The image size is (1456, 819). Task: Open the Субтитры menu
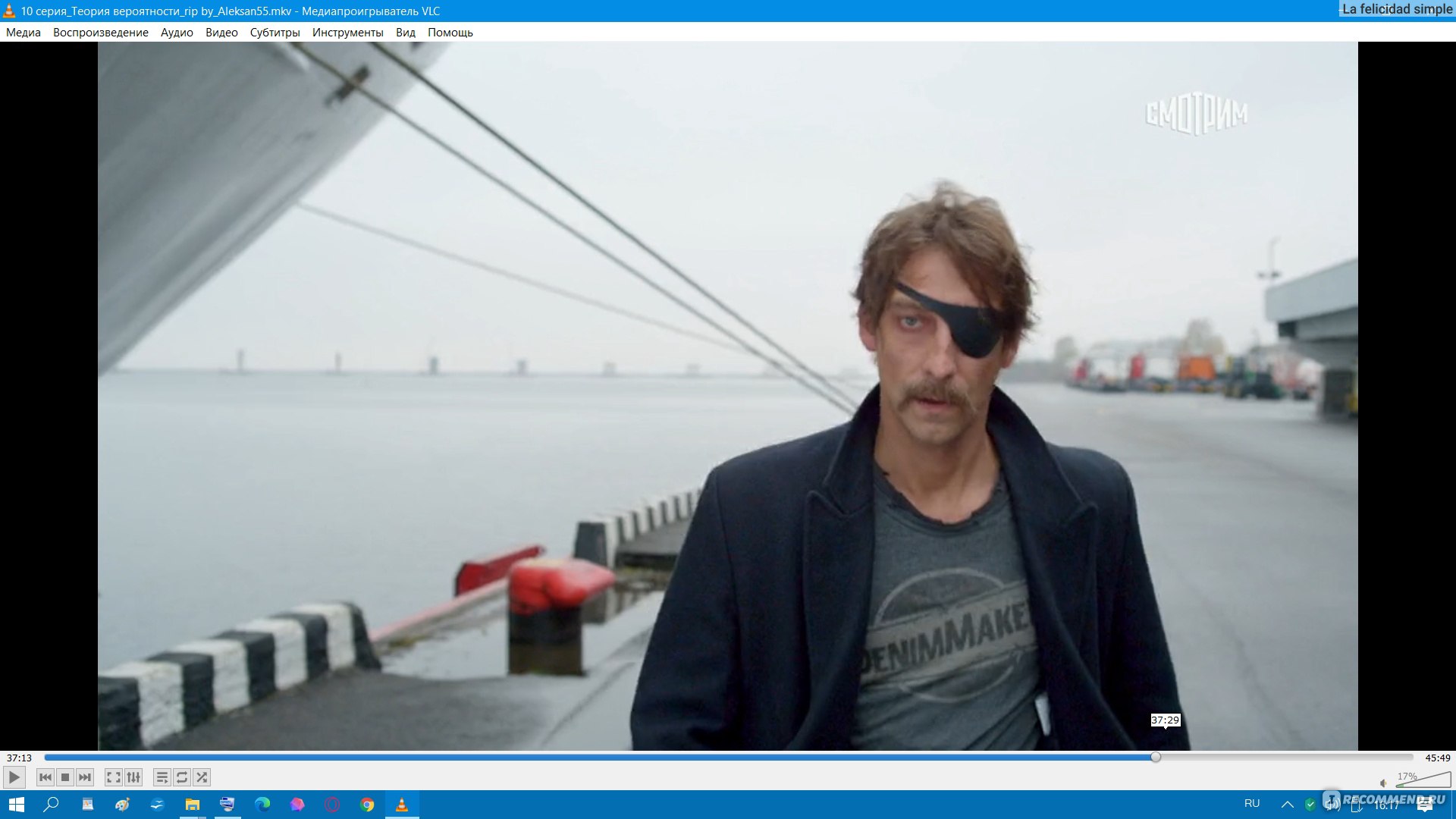coord(275,33)
